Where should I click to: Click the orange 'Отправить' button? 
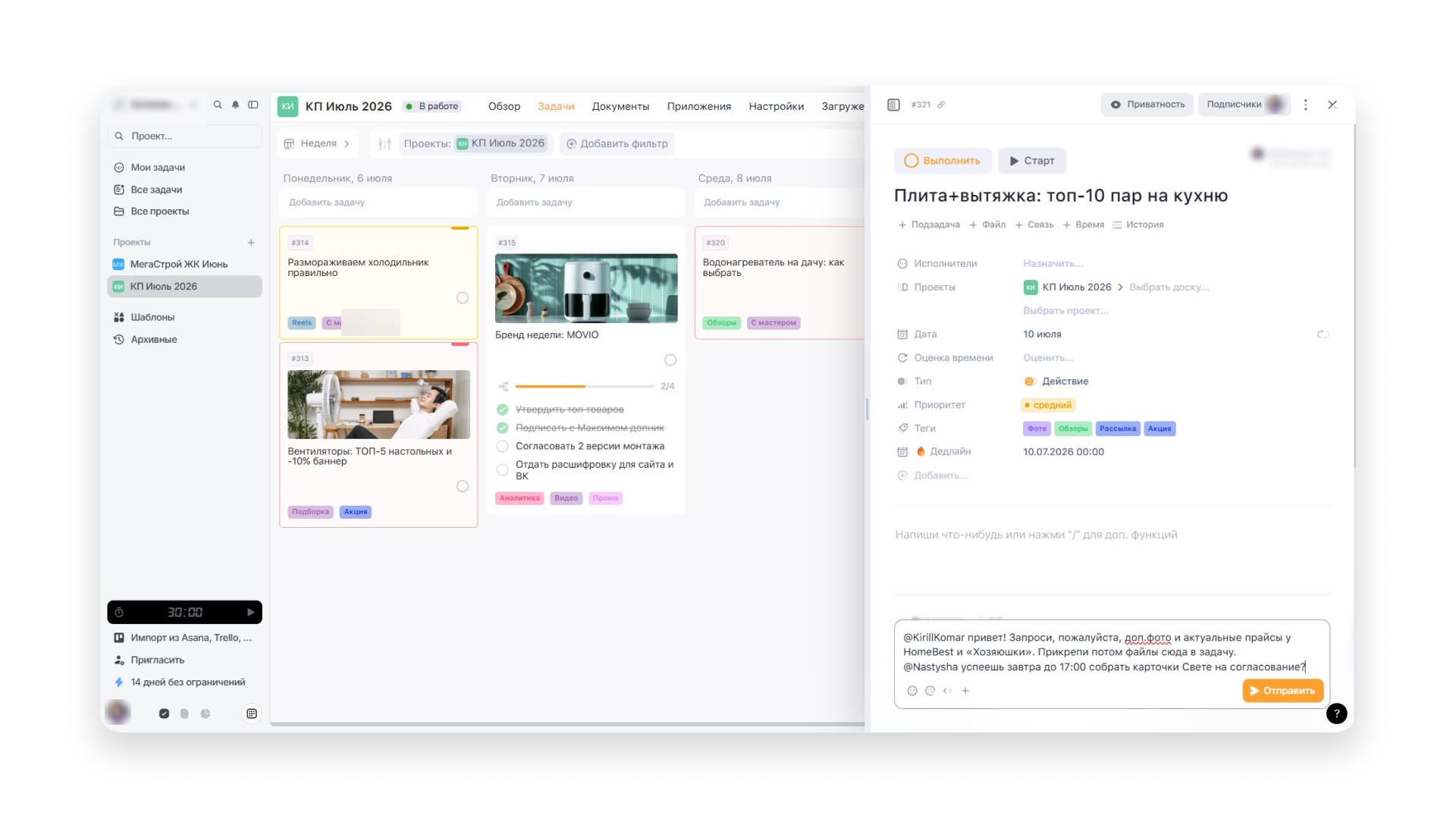point(1282,691)
